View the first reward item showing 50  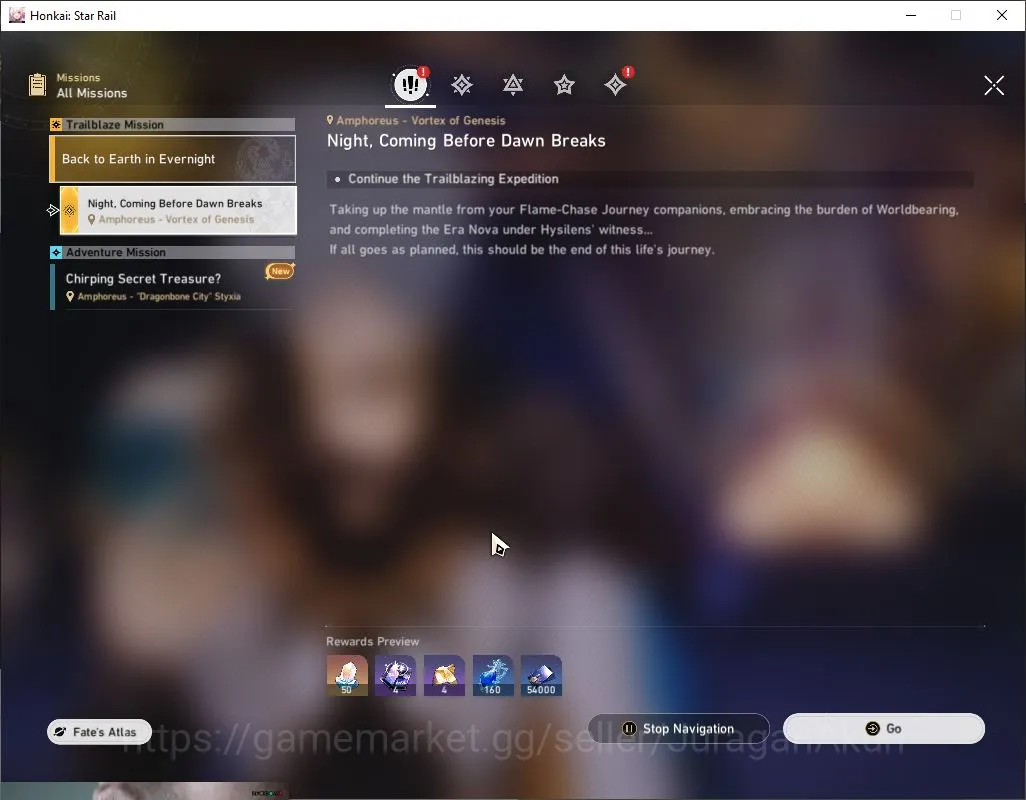click(x=347, y=675)
